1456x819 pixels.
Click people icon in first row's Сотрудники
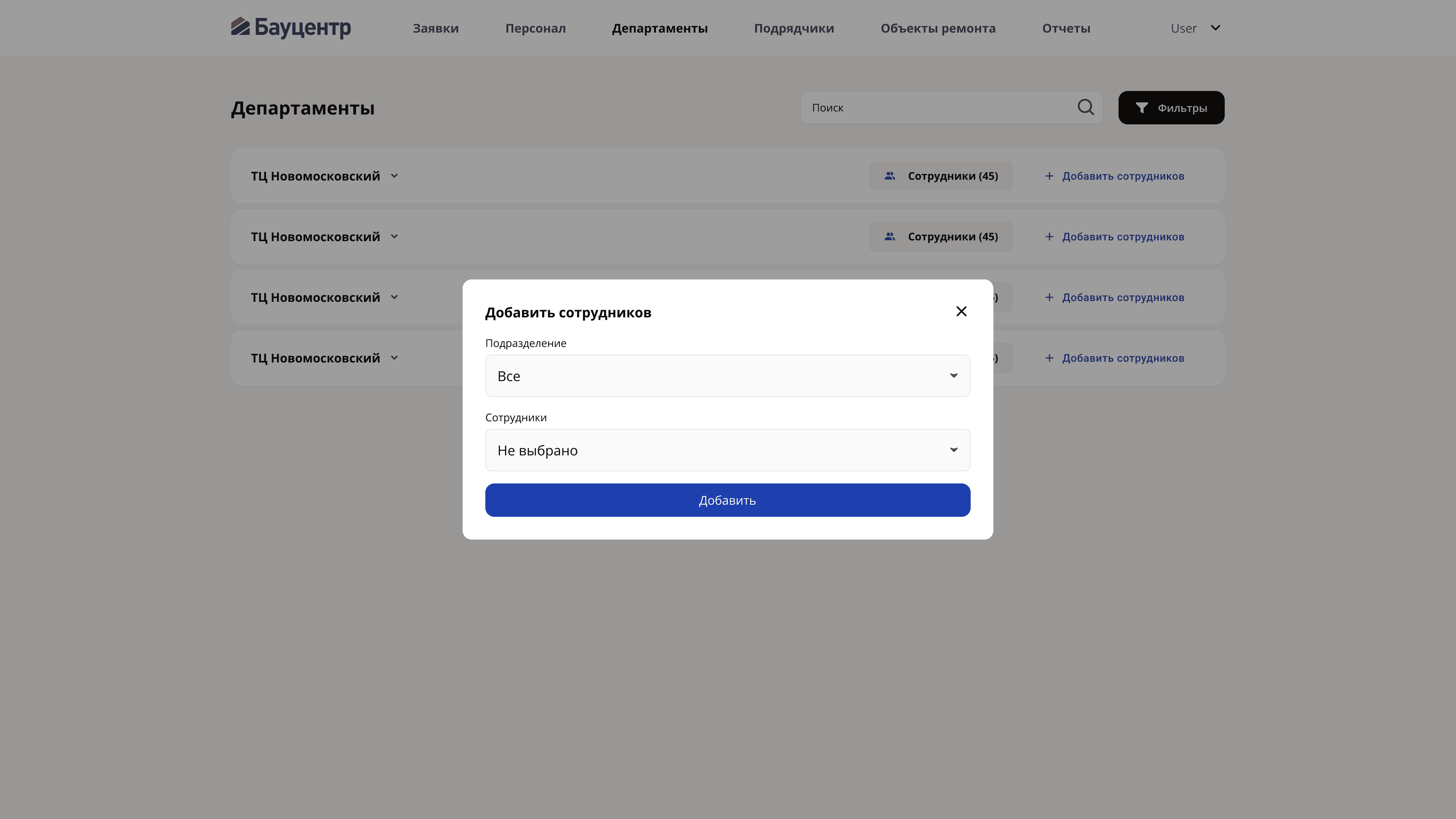pyautogui.click(x=890, y=176)
